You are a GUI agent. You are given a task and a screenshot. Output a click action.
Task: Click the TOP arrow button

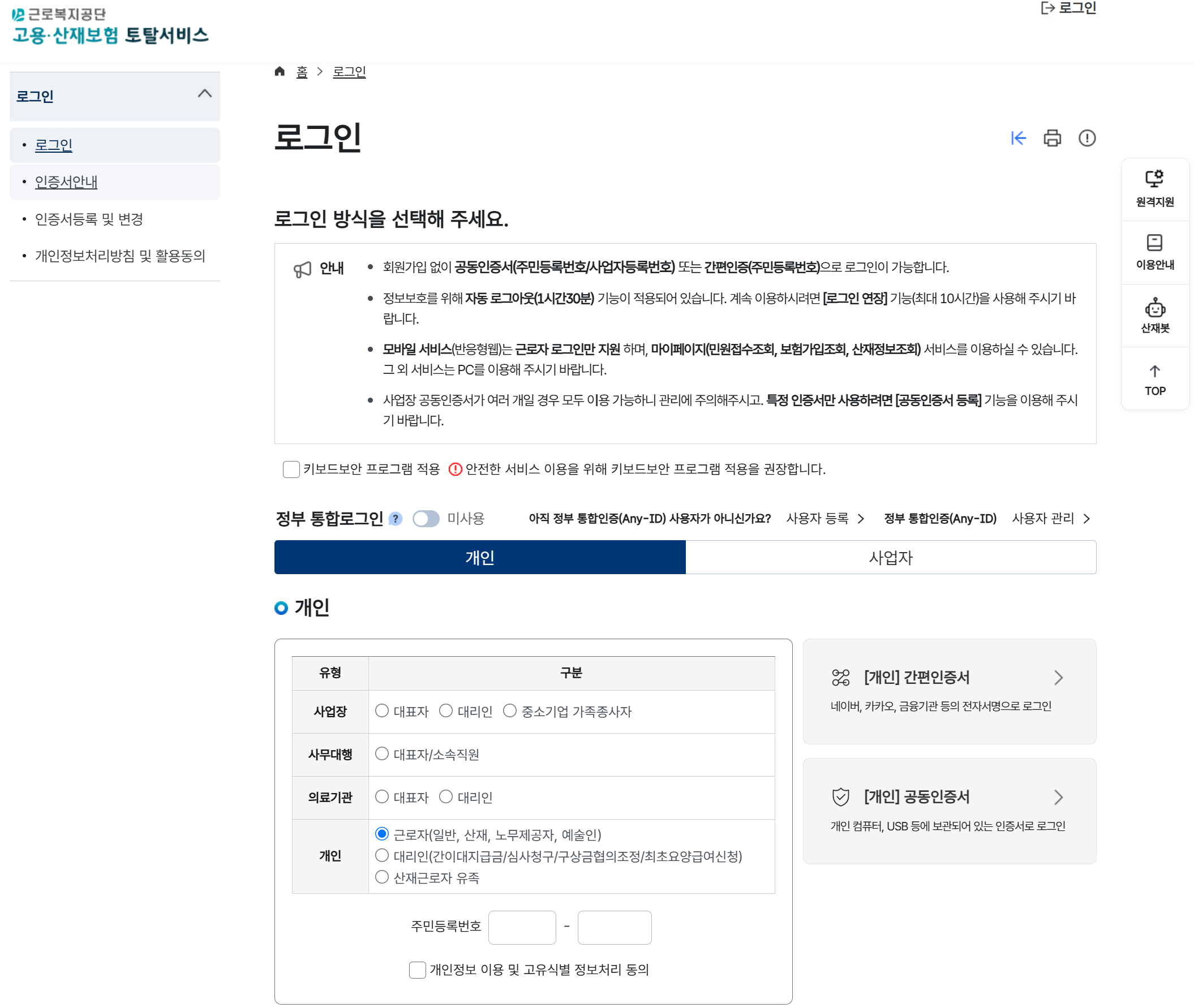pos(1154,380)
